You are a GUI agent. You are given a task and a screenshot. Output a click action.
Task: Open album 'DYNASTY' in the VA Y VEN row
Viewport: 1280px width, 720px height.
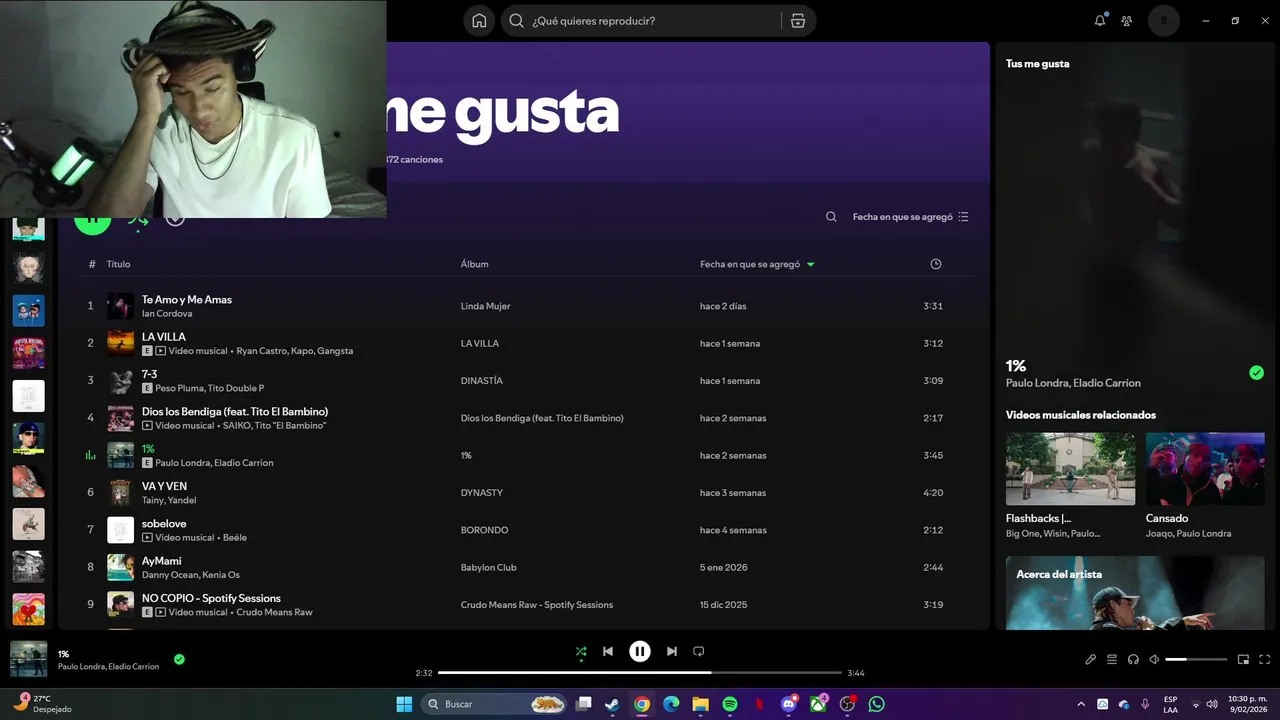pos(481,493)
